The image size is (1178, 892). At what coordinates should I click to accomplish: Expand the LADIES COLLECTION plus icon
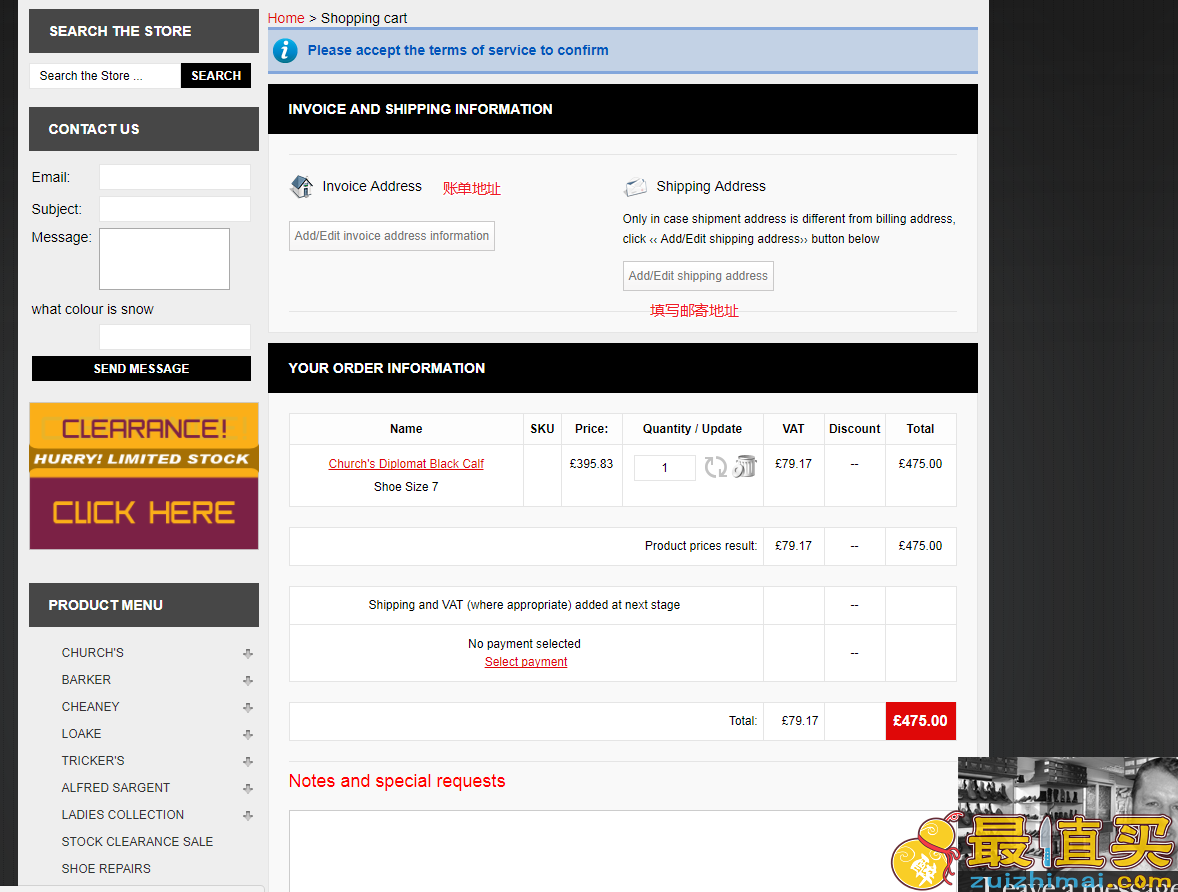248,816
